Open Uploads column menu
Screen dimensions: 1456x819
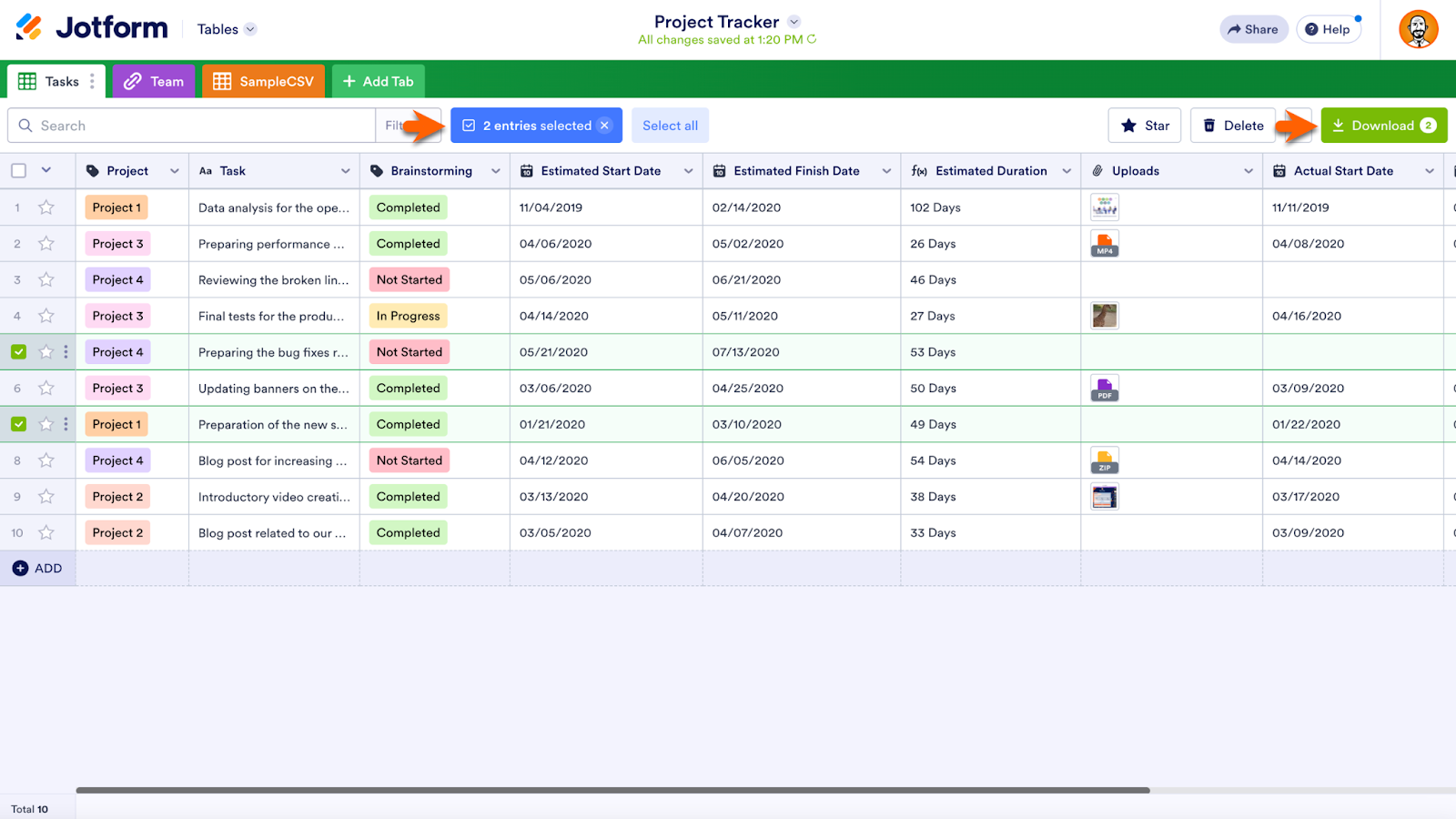click(1249, 171)
